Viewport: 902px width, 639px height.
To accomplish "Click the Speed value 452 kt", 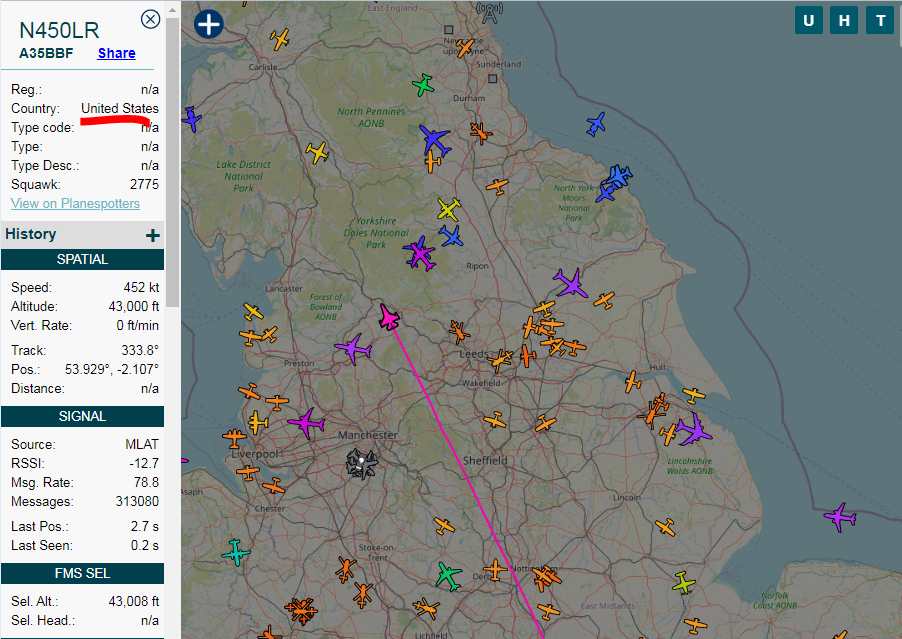I will (142, 287).
